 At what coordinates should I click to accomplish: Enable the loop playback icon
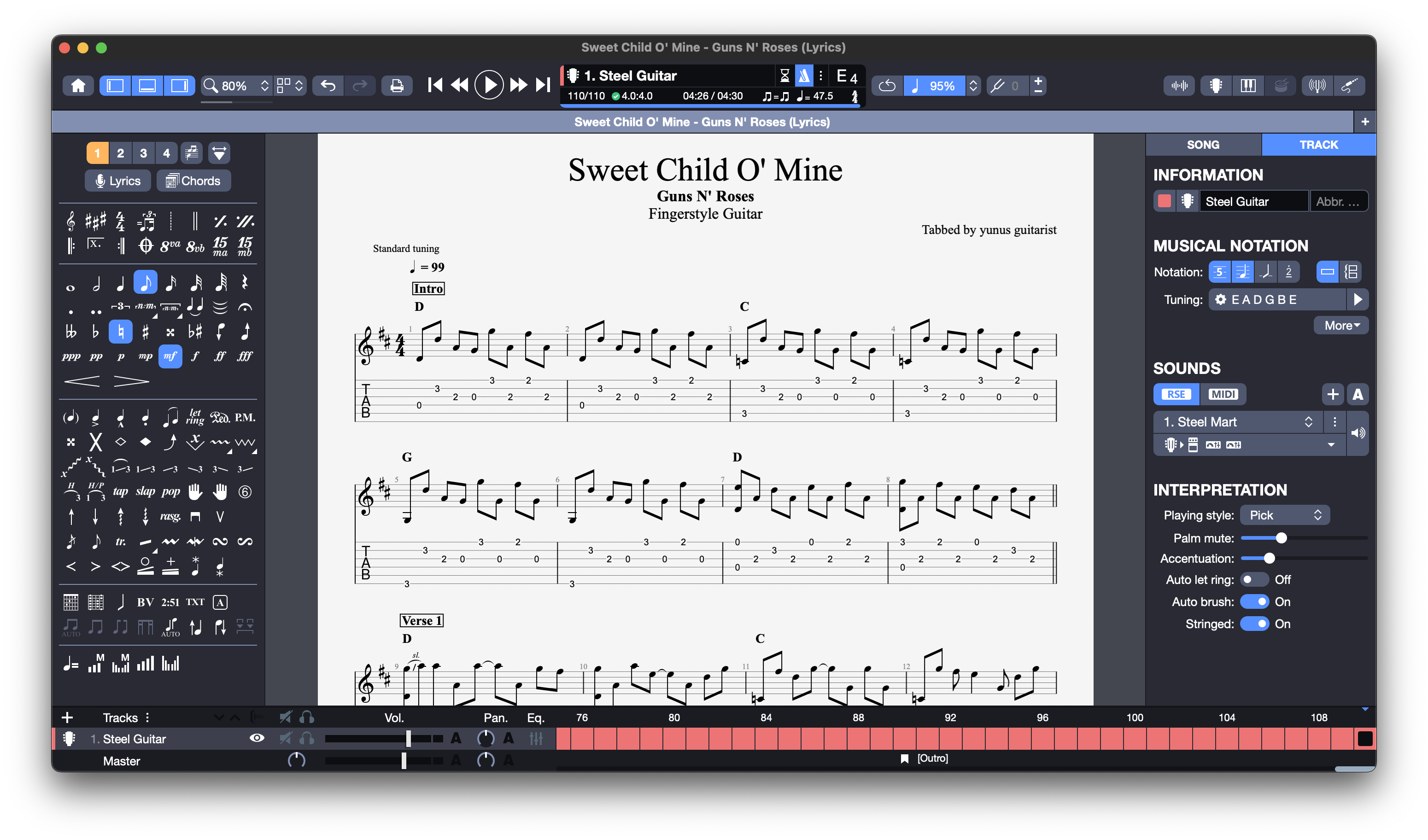tap(887, 86)
